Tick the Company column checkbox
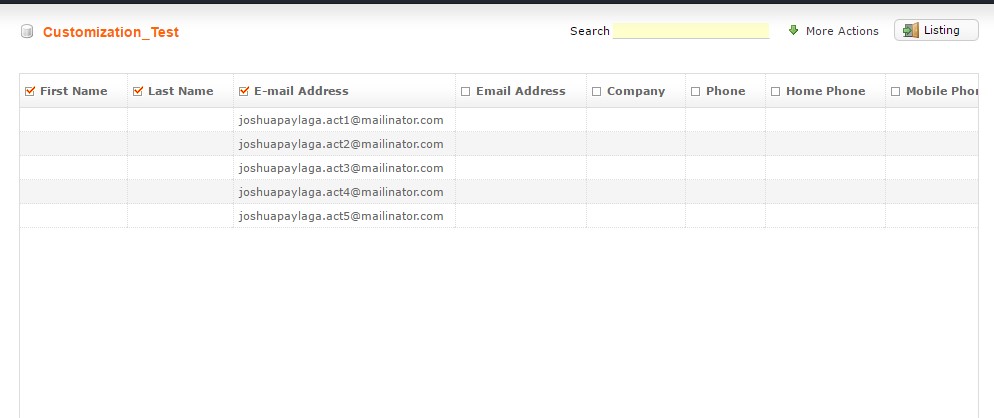 (597, 92)
